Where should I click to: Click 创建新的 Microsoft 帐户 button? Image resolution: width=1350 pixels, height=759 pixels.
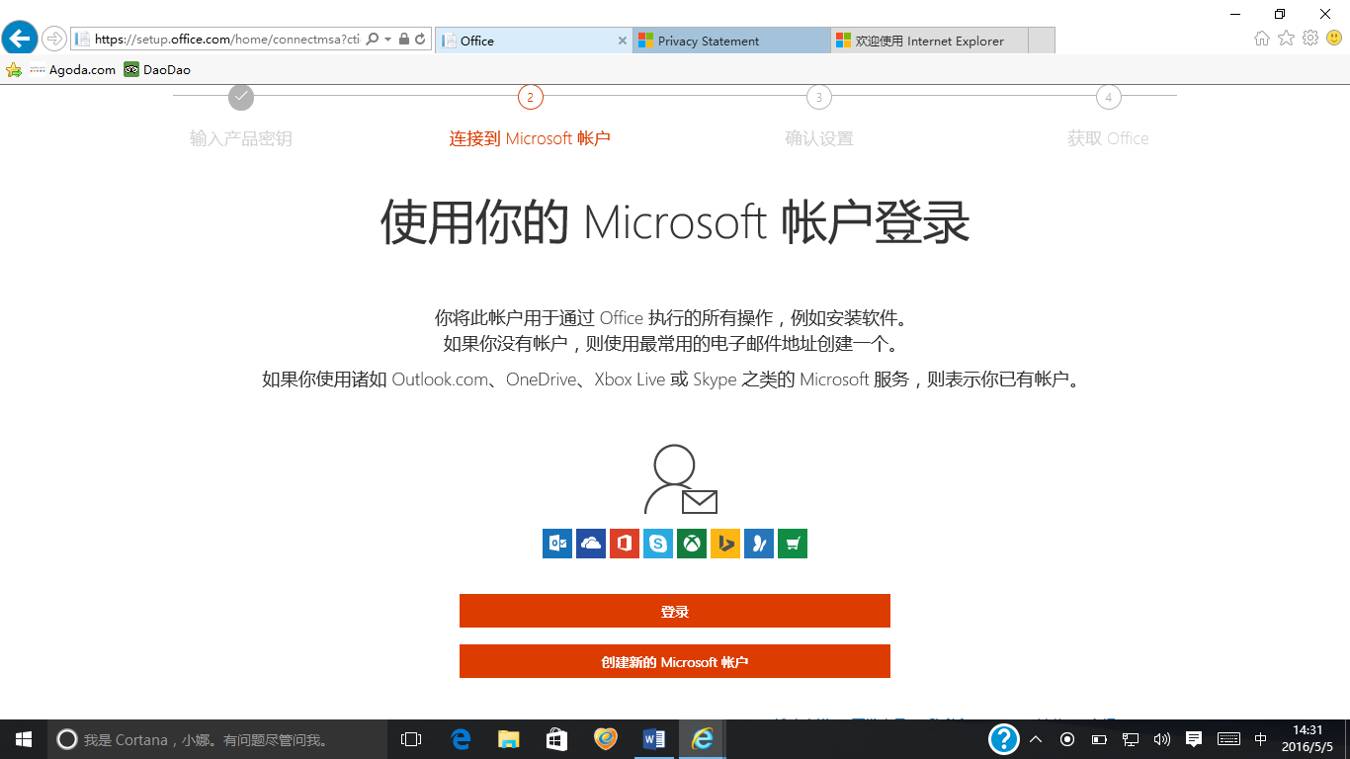(x=674, y=661)
